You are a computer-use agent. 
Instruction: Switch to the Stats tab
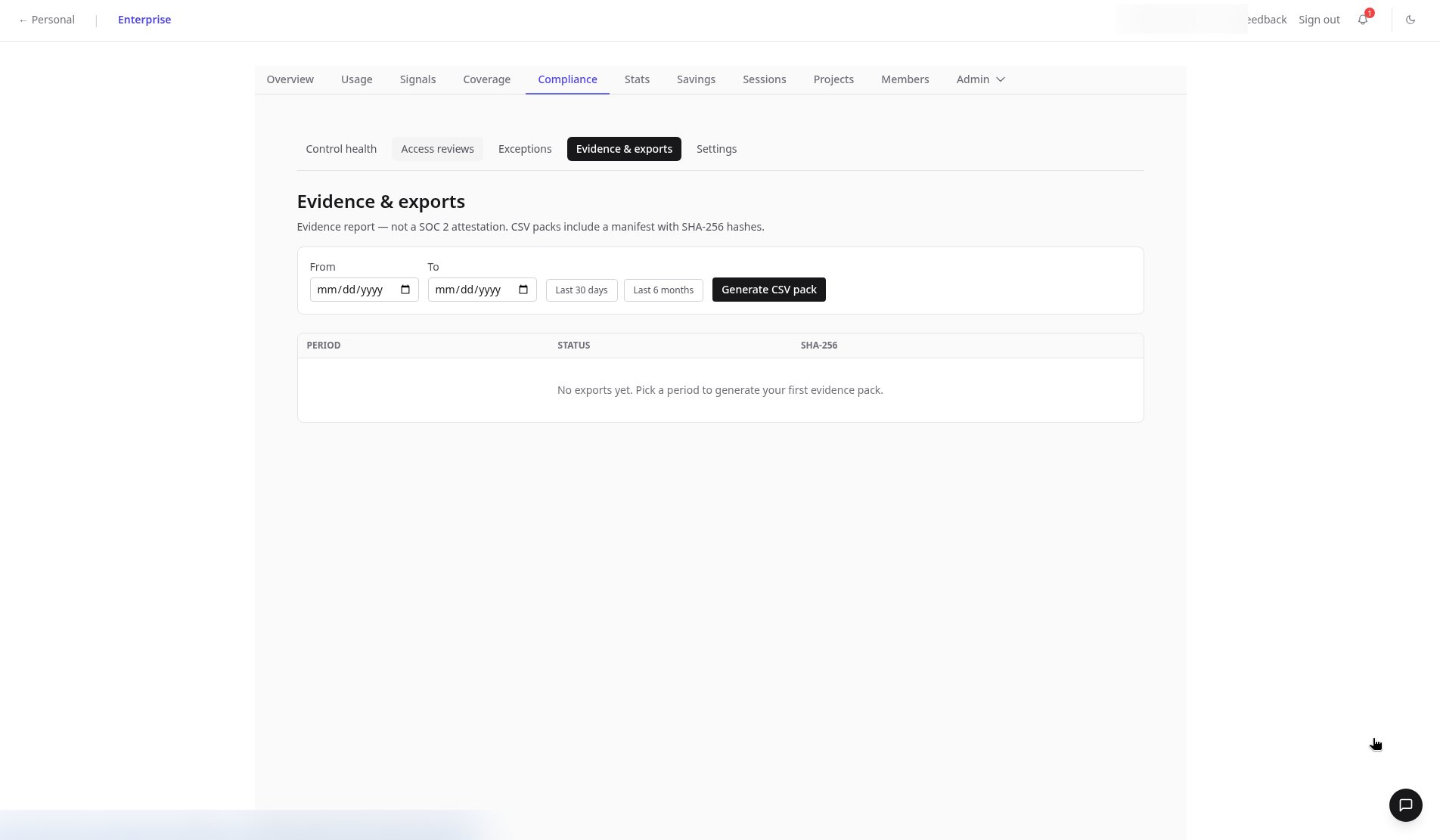coord(637,79)
